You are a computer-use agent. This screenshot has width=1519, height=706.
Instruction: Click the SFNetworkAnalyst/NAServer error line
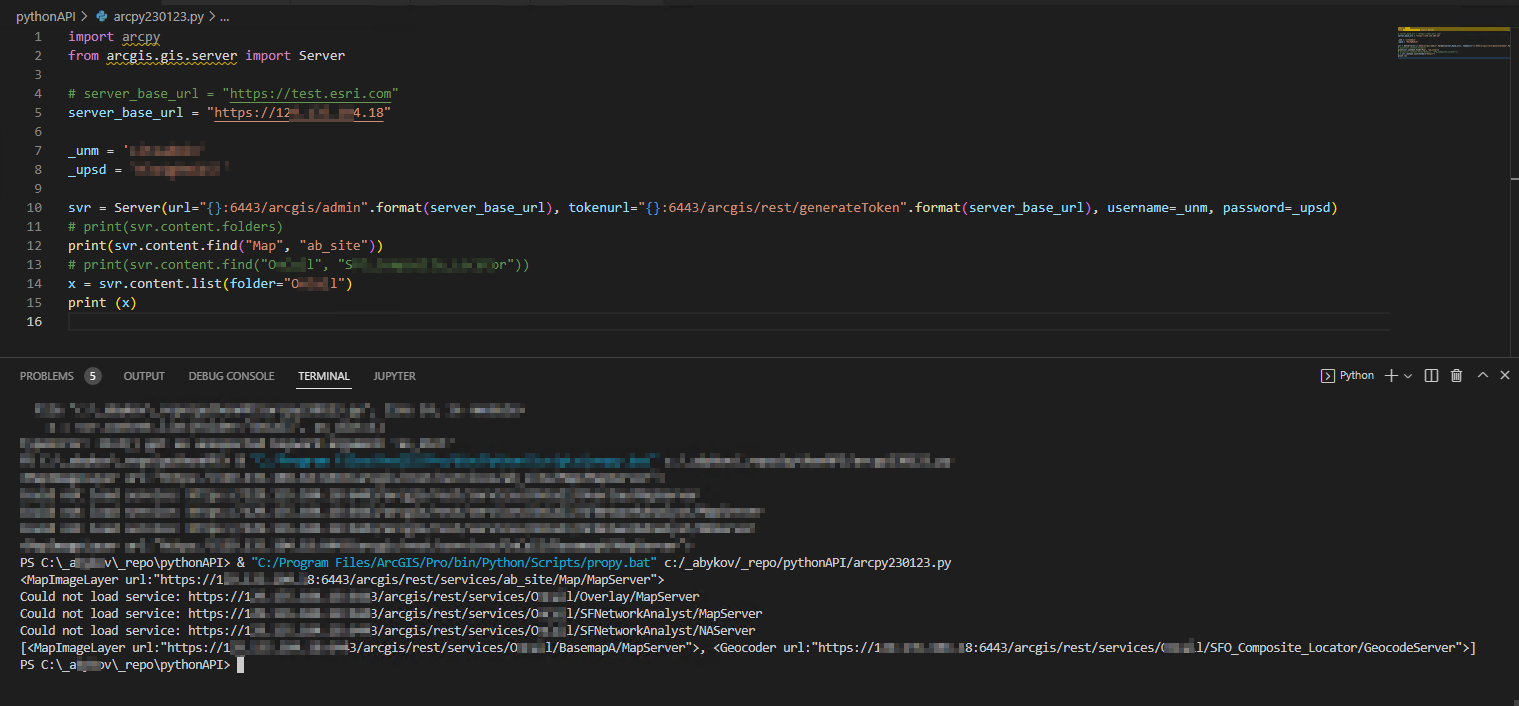388,631
